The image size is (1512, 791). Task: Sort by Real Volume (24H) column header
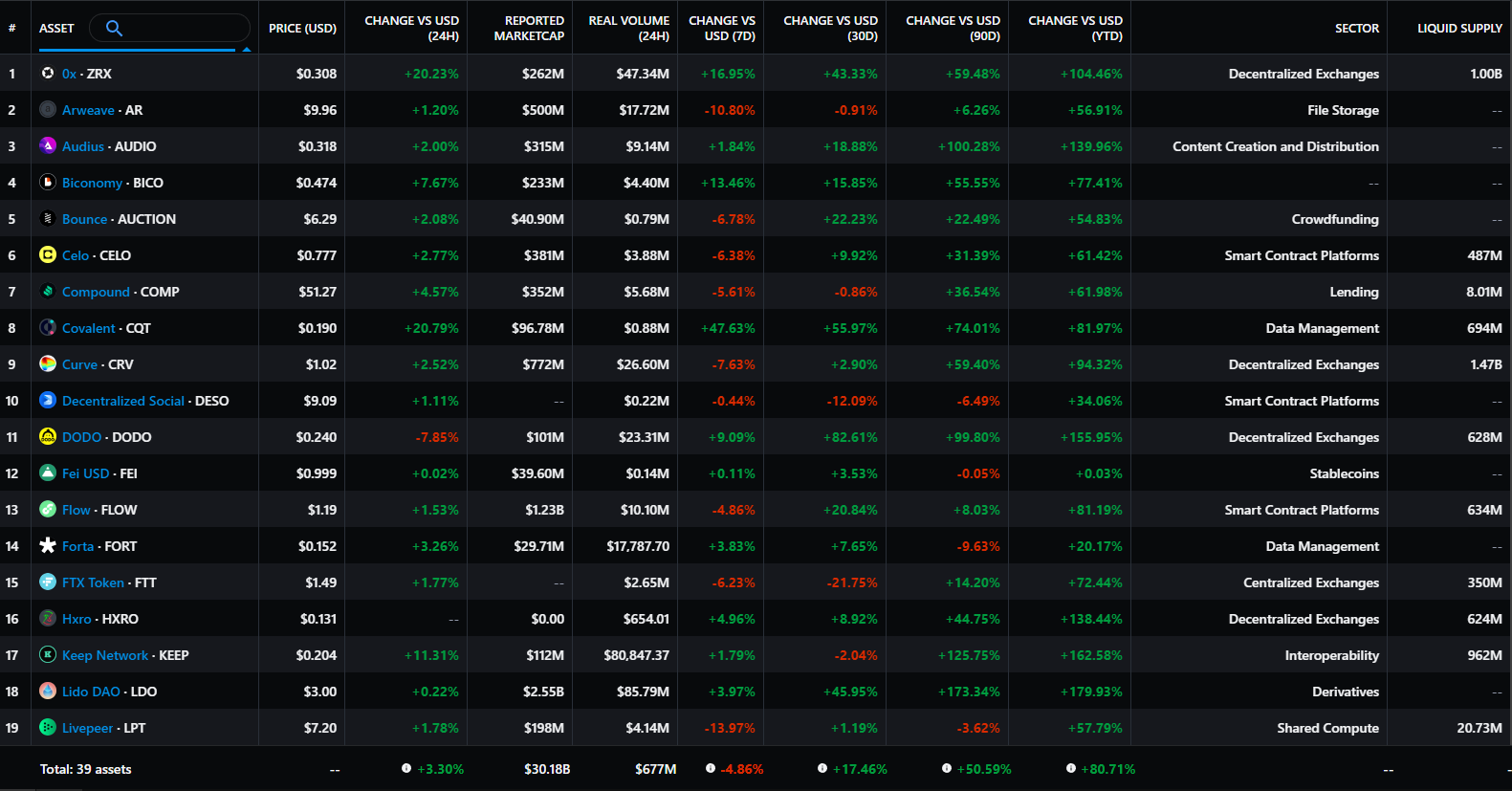click(x=628, y=29)
